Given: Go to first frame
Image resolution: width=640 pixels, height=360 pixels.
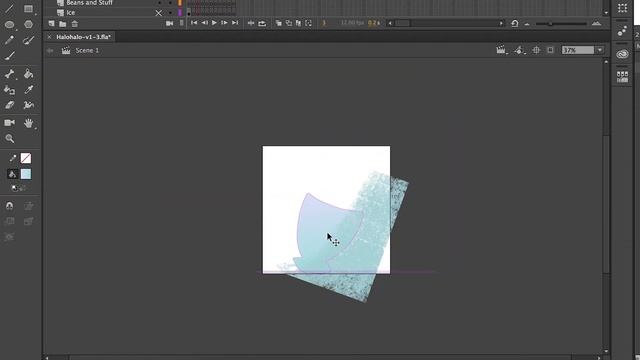Looking at the screenshot, I should tap(194, 23).
